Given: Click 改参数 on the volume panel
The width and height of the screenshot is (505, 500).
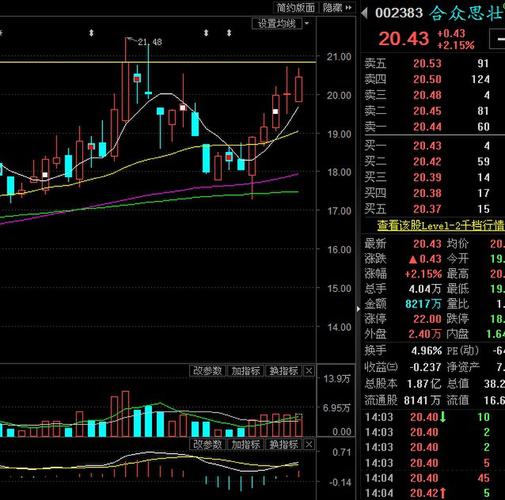Looking at the screenshot, I should pyautogui.click(x=207, y=371).
